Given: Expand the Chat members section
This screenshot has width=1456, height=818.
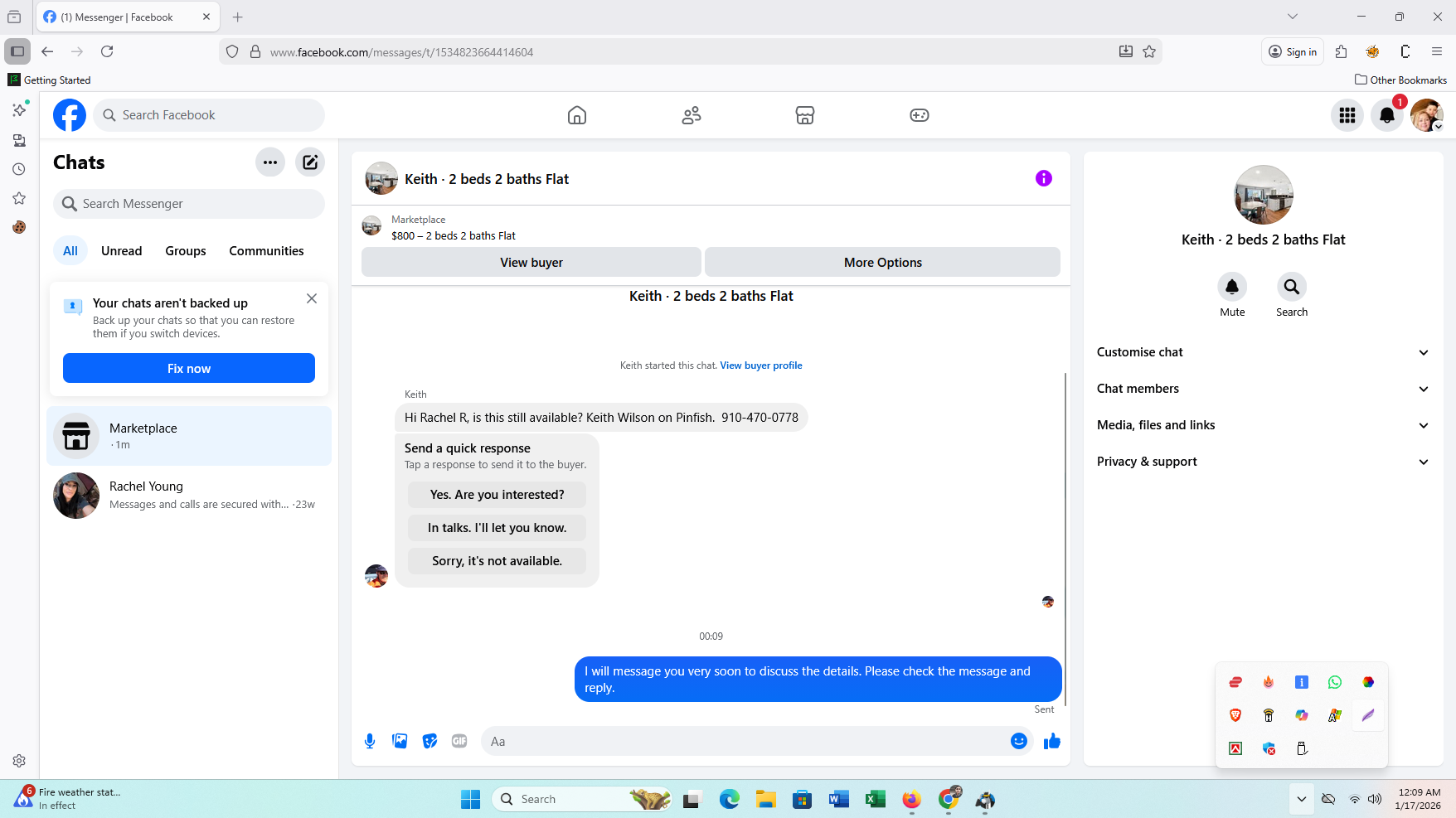Looking at the screenshot, I should click(1264, 389).
